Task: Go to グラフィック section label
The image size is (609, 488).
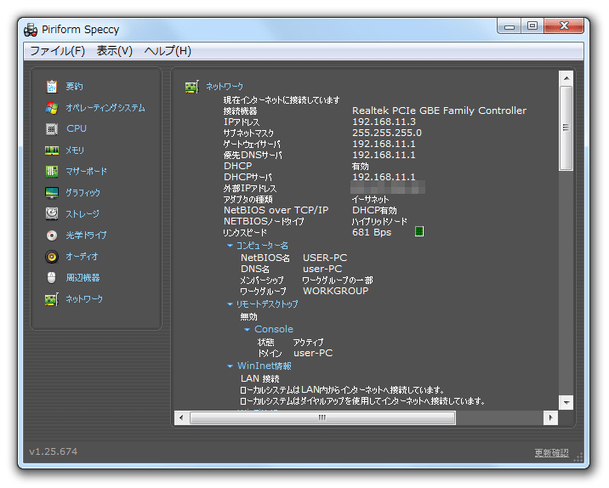Action: click(x=83, y=193)
